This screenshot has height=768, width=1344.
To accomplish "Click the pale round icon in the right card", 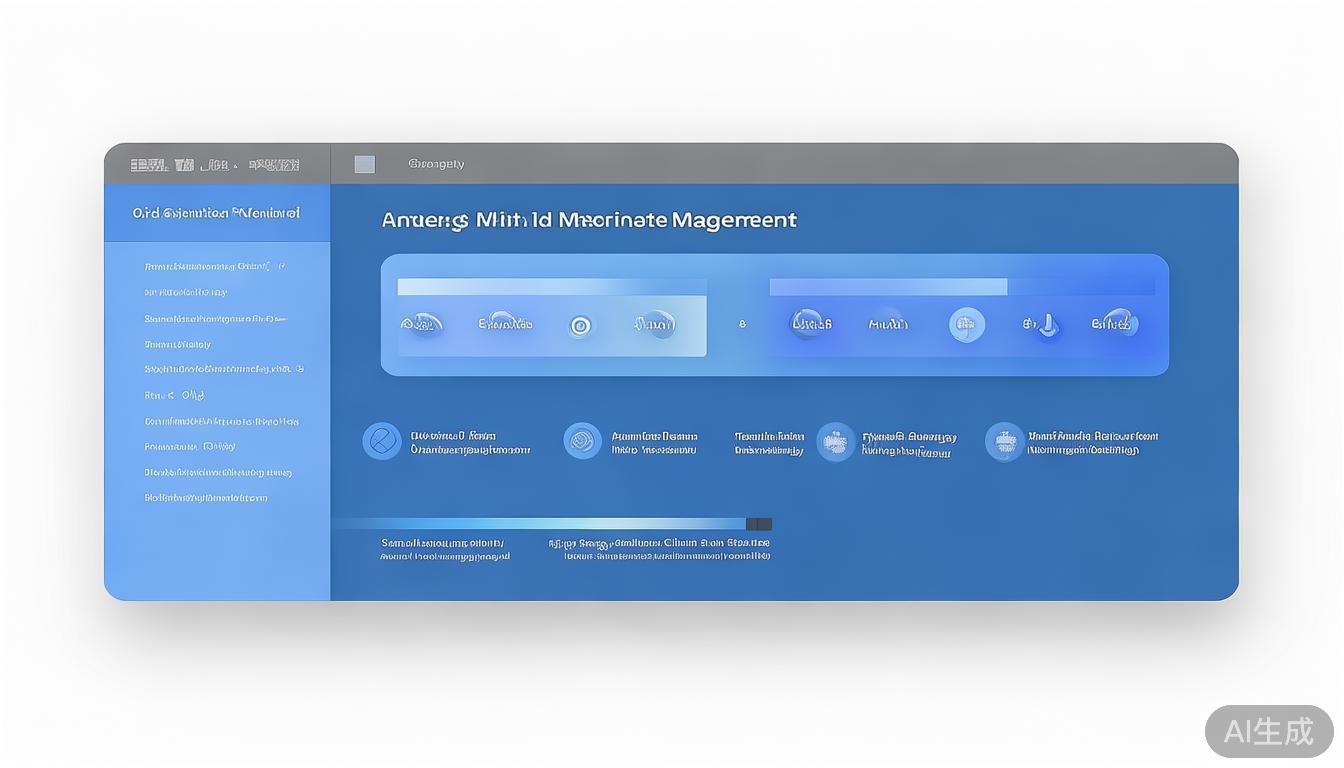I will coord(966,325).
